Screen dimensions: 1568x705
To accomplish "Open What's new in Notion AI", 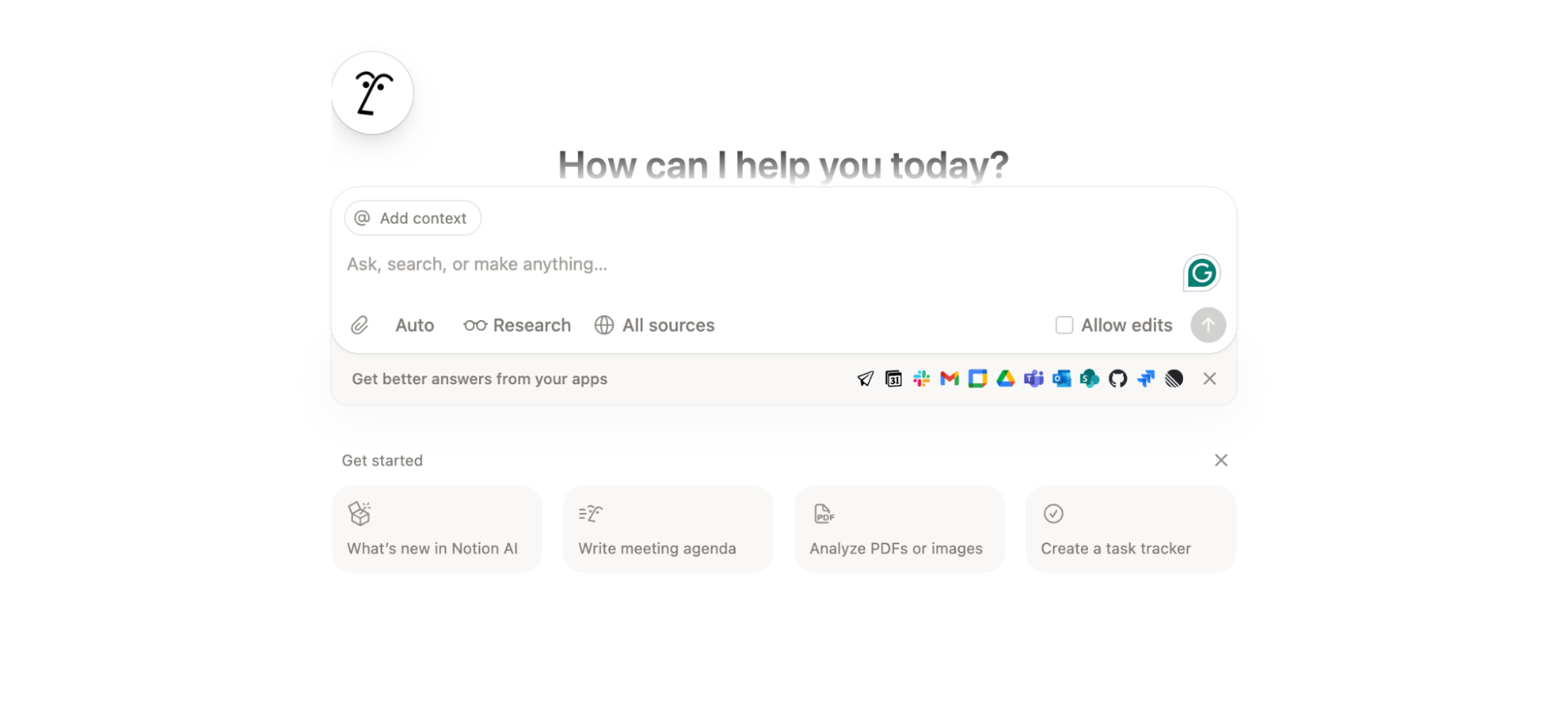I will point(436,529).
